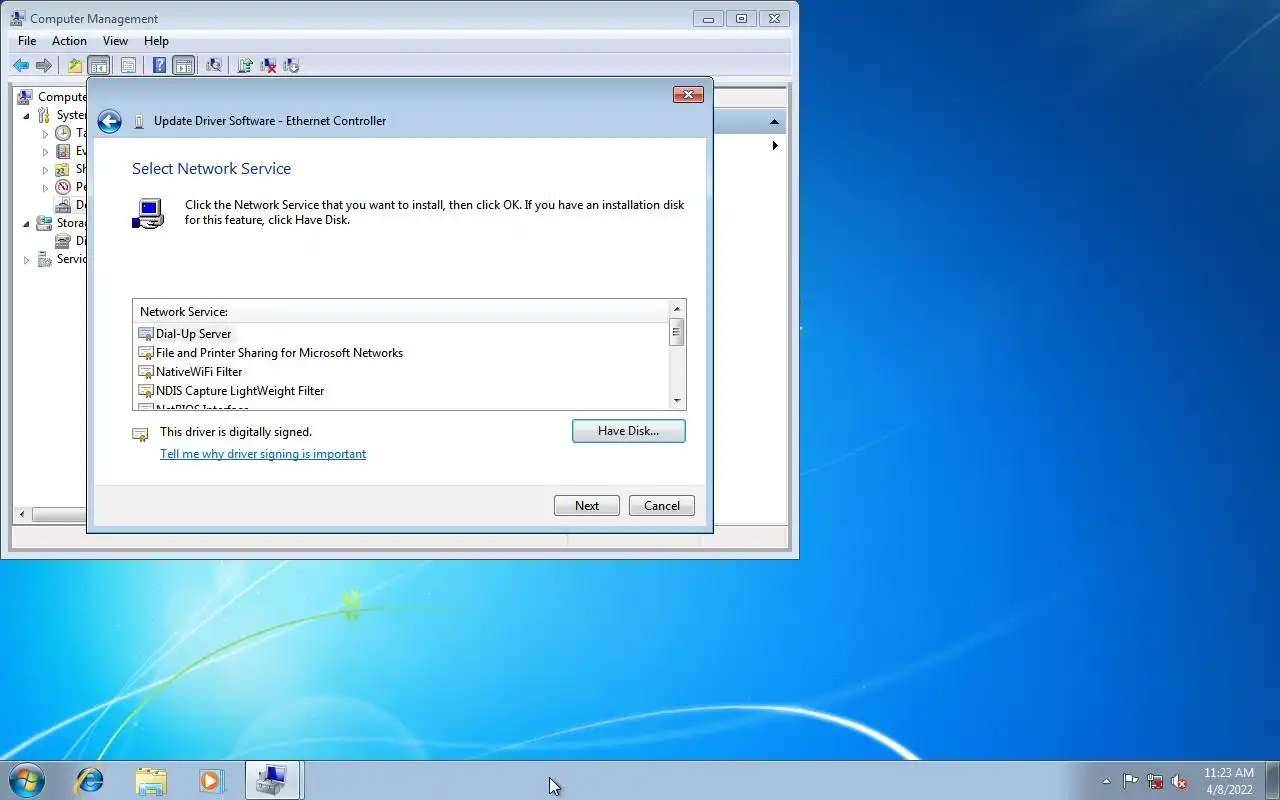Select the Device Manager icon in tree
The image size is (1280, 800).
pos(63,205)
